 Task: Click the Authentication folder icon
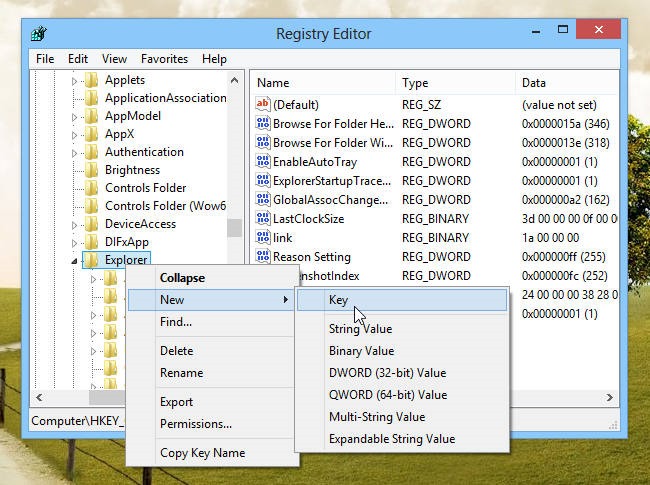[x=92, y=152]
